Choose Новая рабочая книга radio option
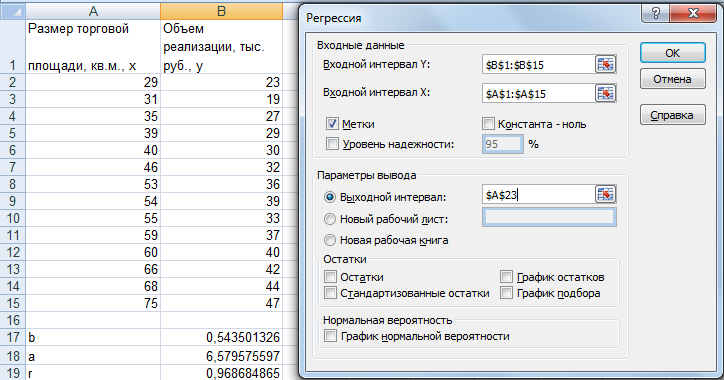724x380 pixels. (330, 240)
